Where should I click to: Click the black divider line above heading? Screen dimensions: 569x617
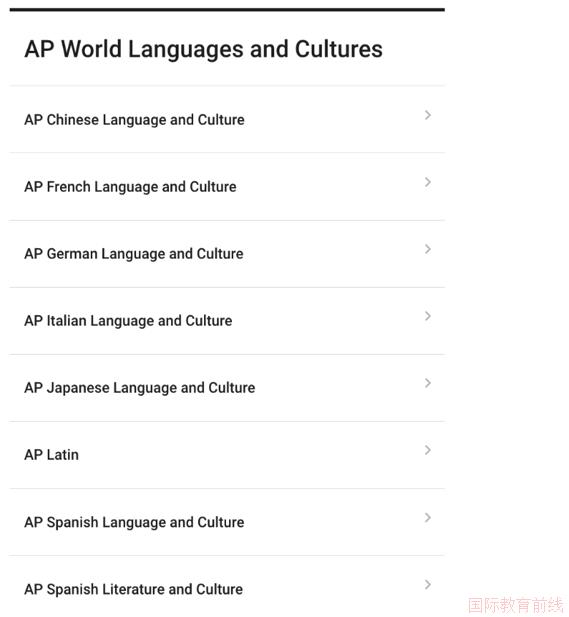coord(227,9)
